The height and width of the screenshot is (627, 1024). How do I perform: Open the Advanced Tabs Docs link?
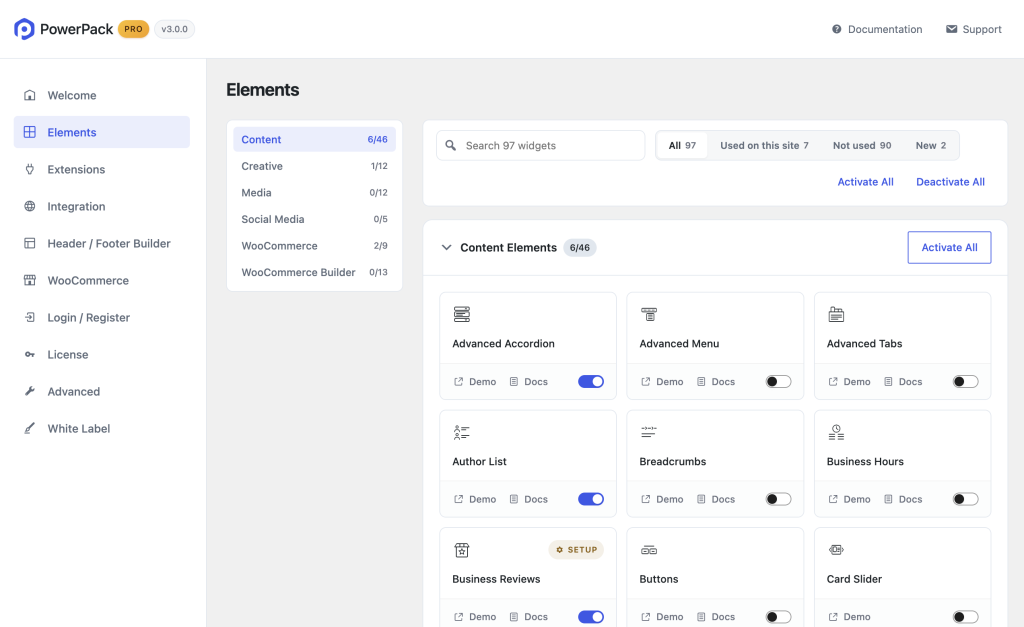click(x=903, y=381)
